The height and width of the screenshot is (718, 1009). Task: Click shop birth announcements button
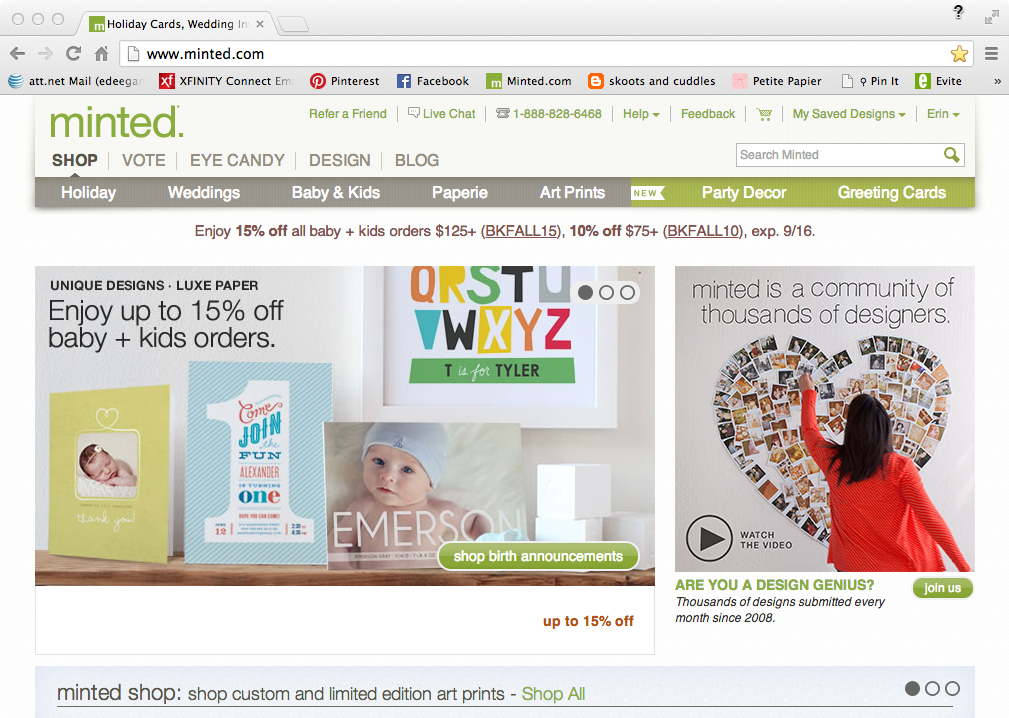538,557
